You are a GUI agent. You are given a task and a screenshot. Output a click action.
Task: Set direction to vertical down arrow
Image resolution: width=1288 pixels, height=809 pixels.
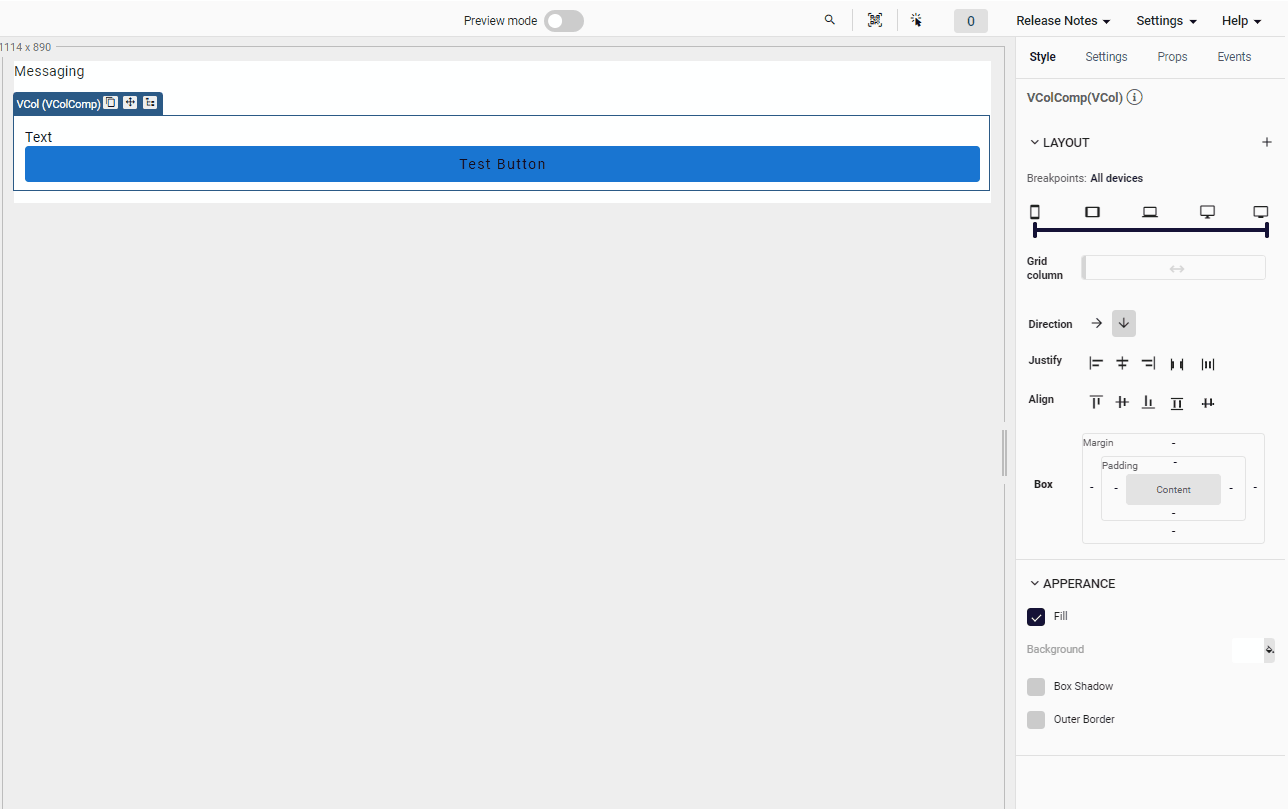(x=1124, y=324)
